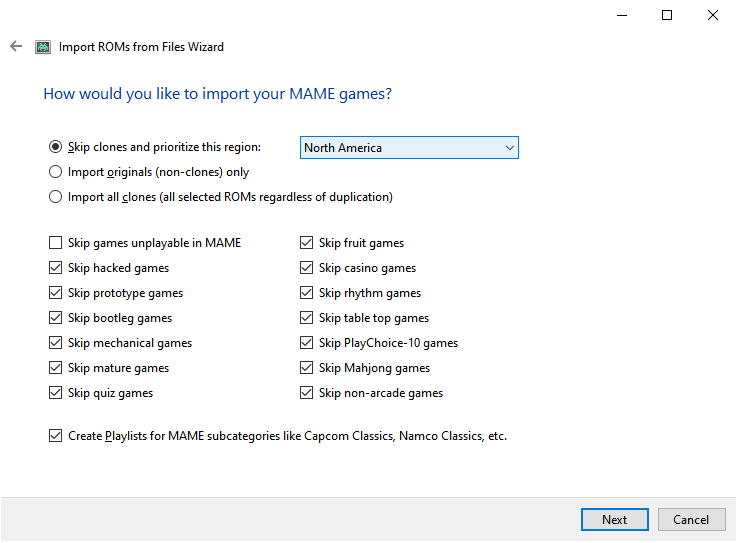Select Import originals (non-clones) only
The width and height of the screenshot is (737, 543).
[x=55, y=172]
